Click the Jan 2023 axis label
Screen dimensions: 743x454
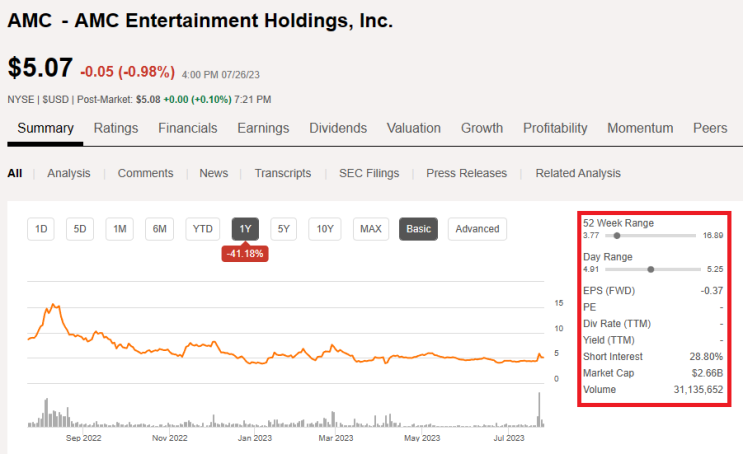(x=254, y=438)
